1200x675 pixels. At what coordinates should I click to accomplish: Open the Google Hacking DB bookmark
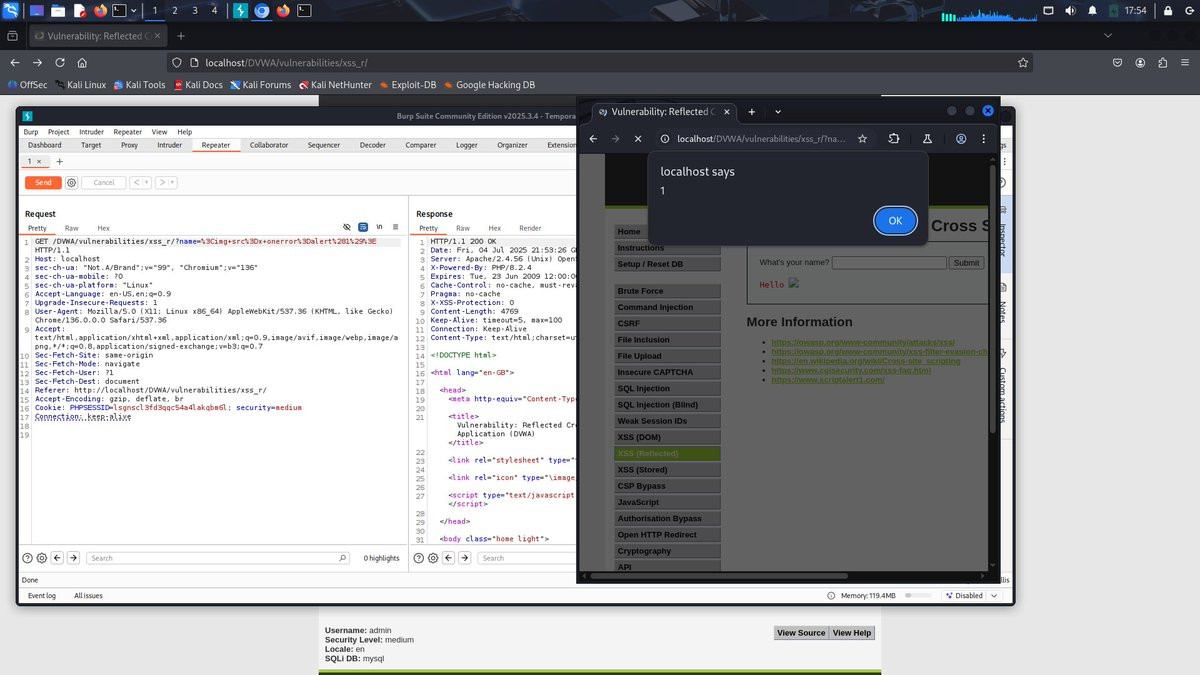point(488,85)
